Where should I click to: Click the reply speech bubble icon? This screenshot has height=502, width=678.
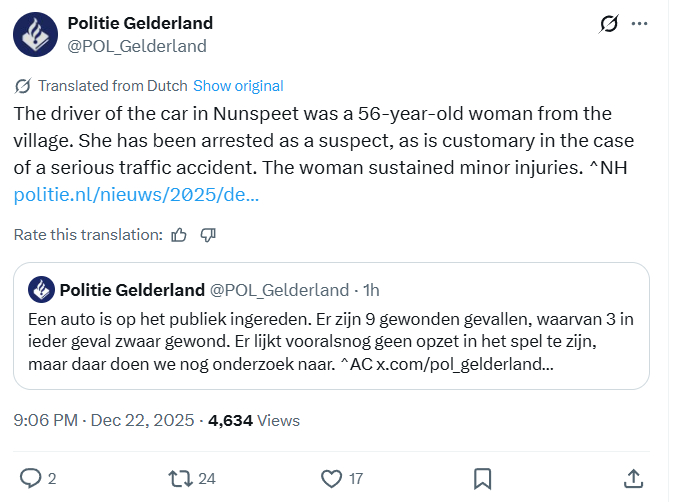pos(32,478)
